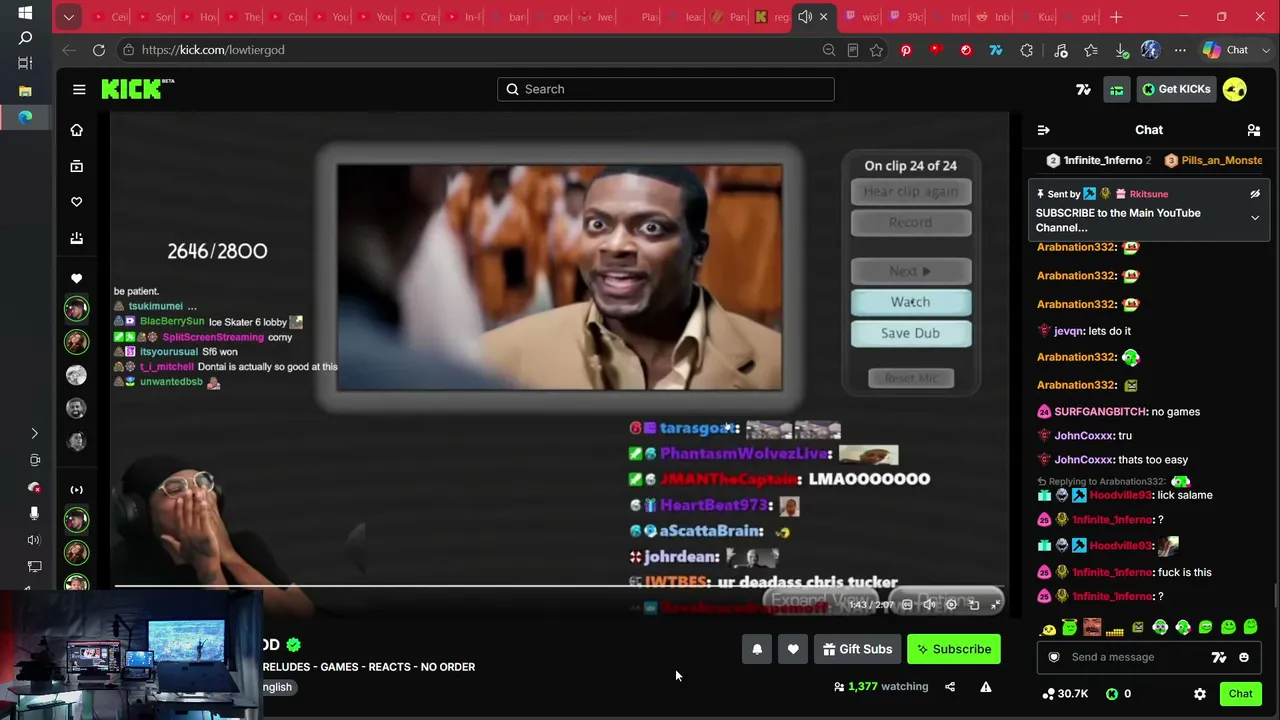The width and height of the screenshot is (1280, 720).
Task: Toggle video player mute speaker
Action: 929,604
